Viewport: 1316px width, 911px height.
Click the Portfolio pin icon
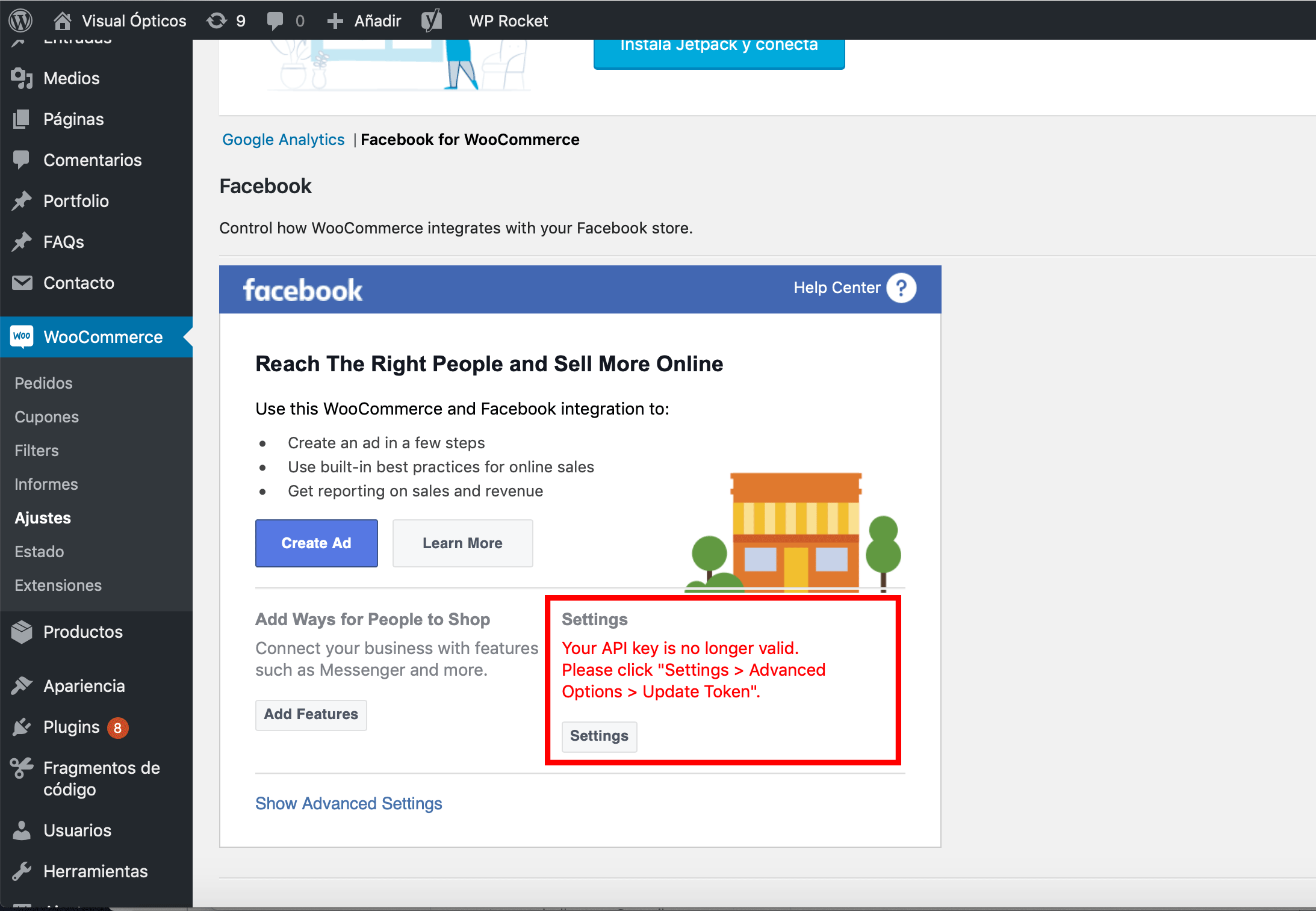pos(22,201)
